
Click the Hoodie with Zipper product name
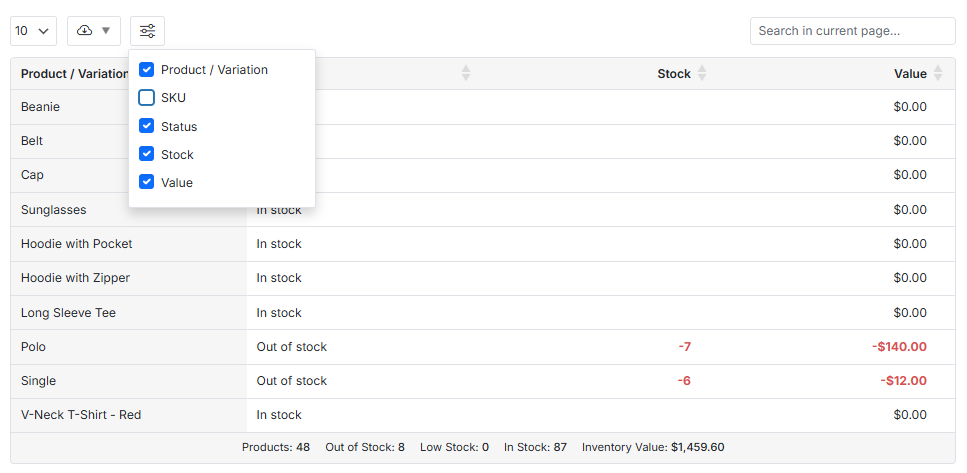click(75, 278)
